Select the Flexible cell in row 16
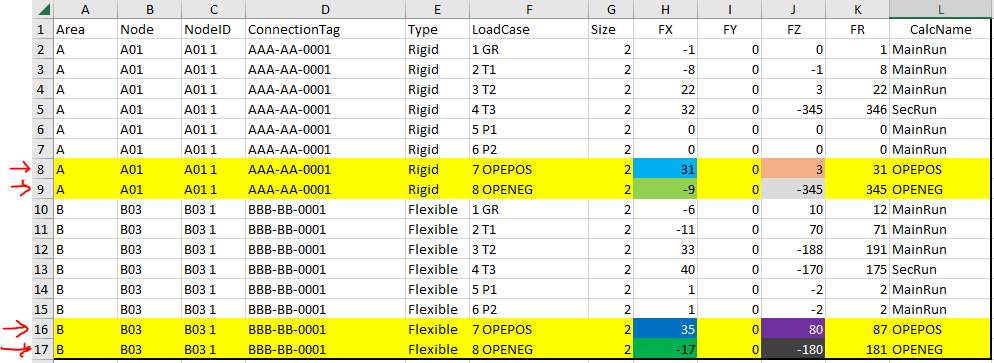The height and width of the screenshot is (363, 994). (x=437, y=329)
